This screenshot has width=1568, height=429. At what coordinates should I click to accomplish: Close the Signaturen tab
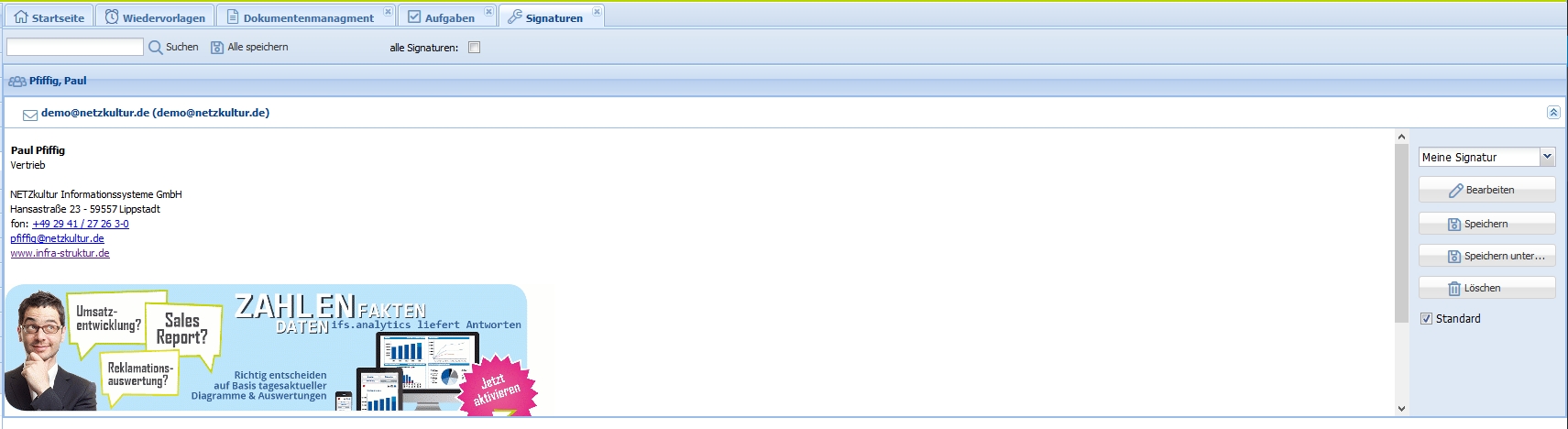coord(597,12)
